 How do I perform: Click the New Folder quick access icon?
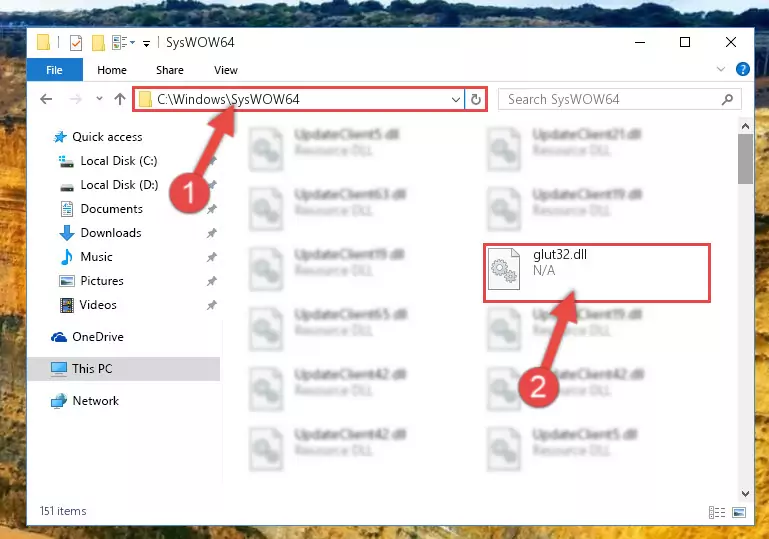pos(99,43)
